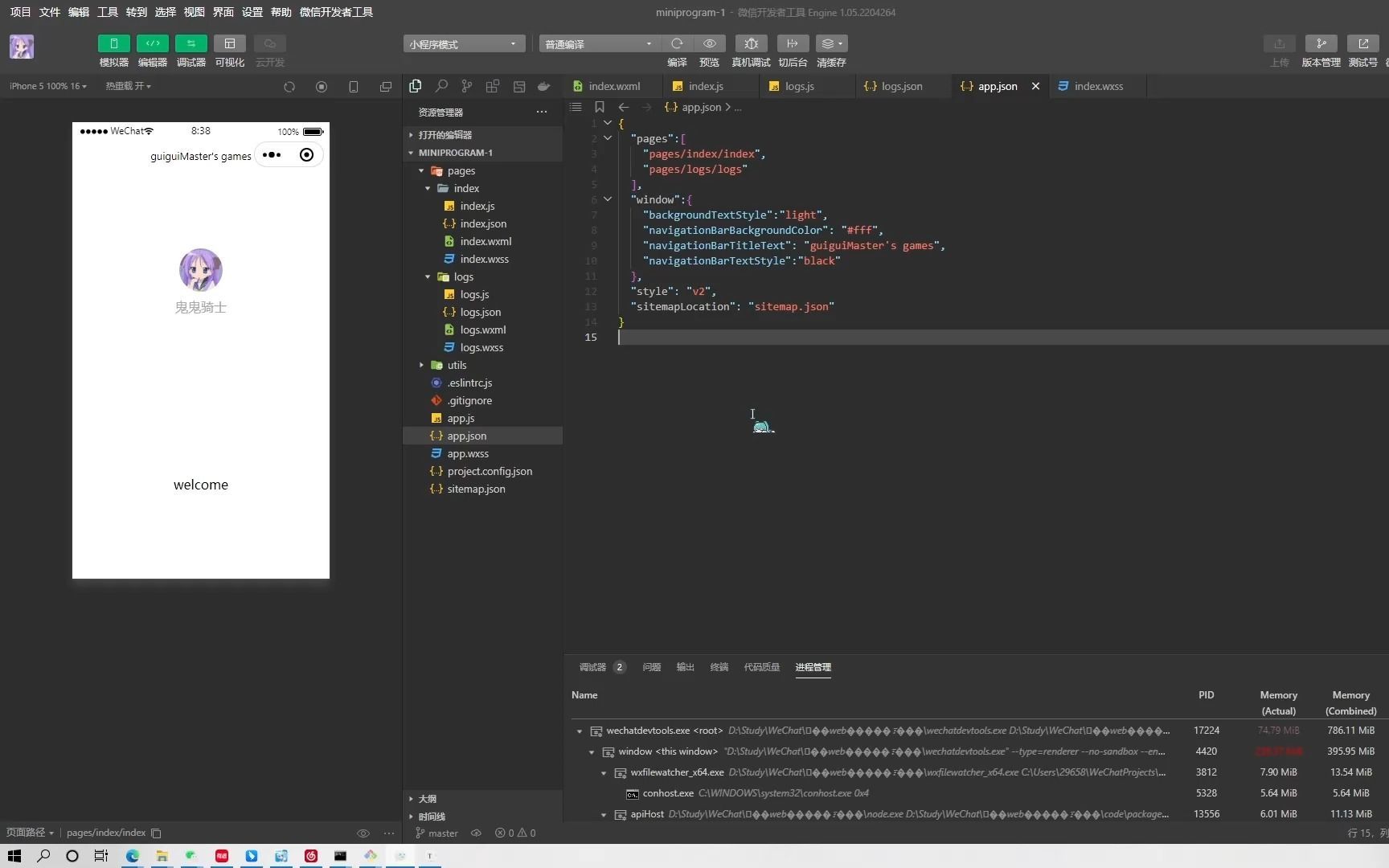Image resolution: width=1389 pixels, height=868 pixels.
Task: Click the simulator capsule close circle
Action: coord(306,155)
